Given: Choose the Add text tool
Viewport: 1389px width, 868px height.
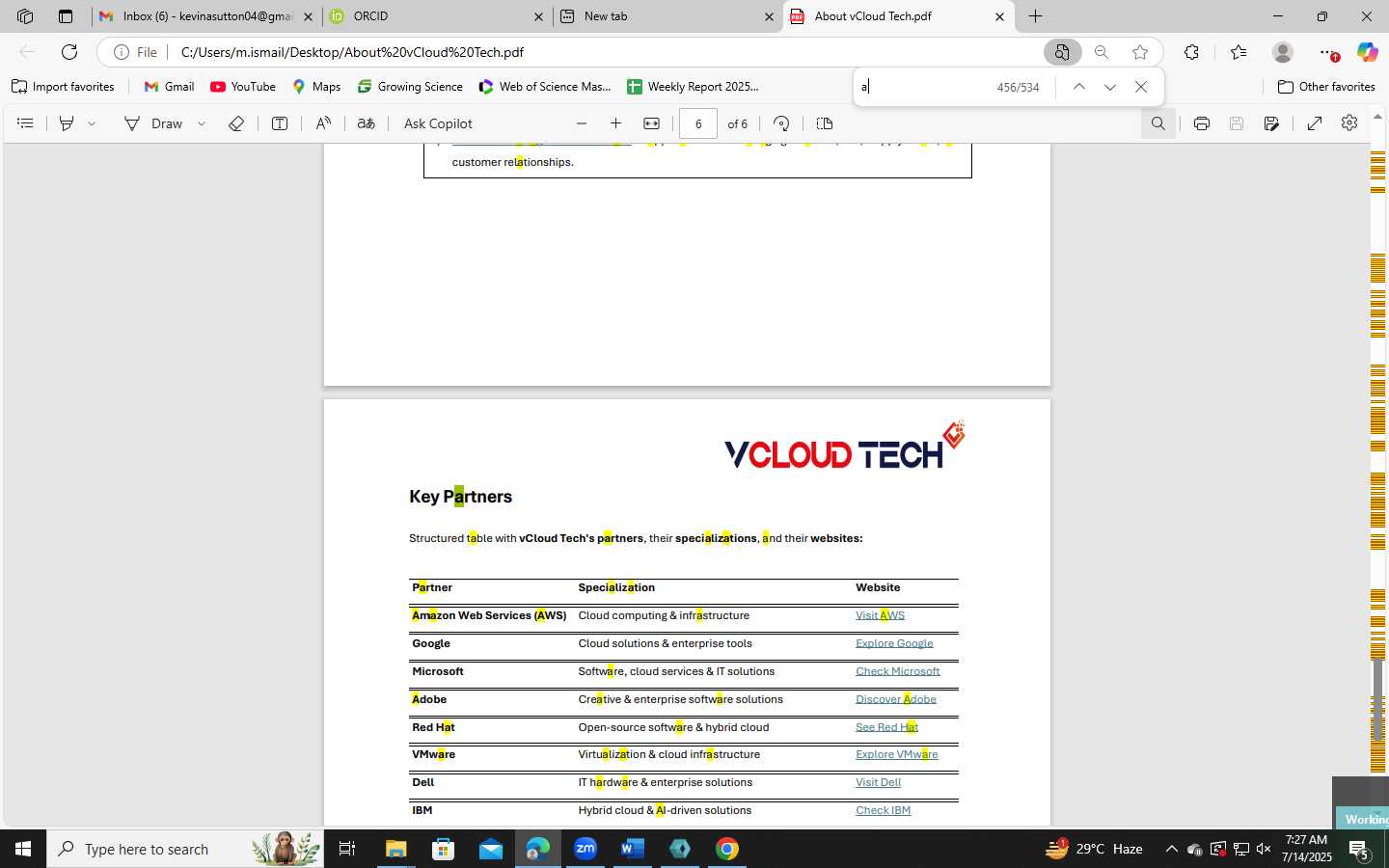Looking at the screenshot, I should 280,123.
